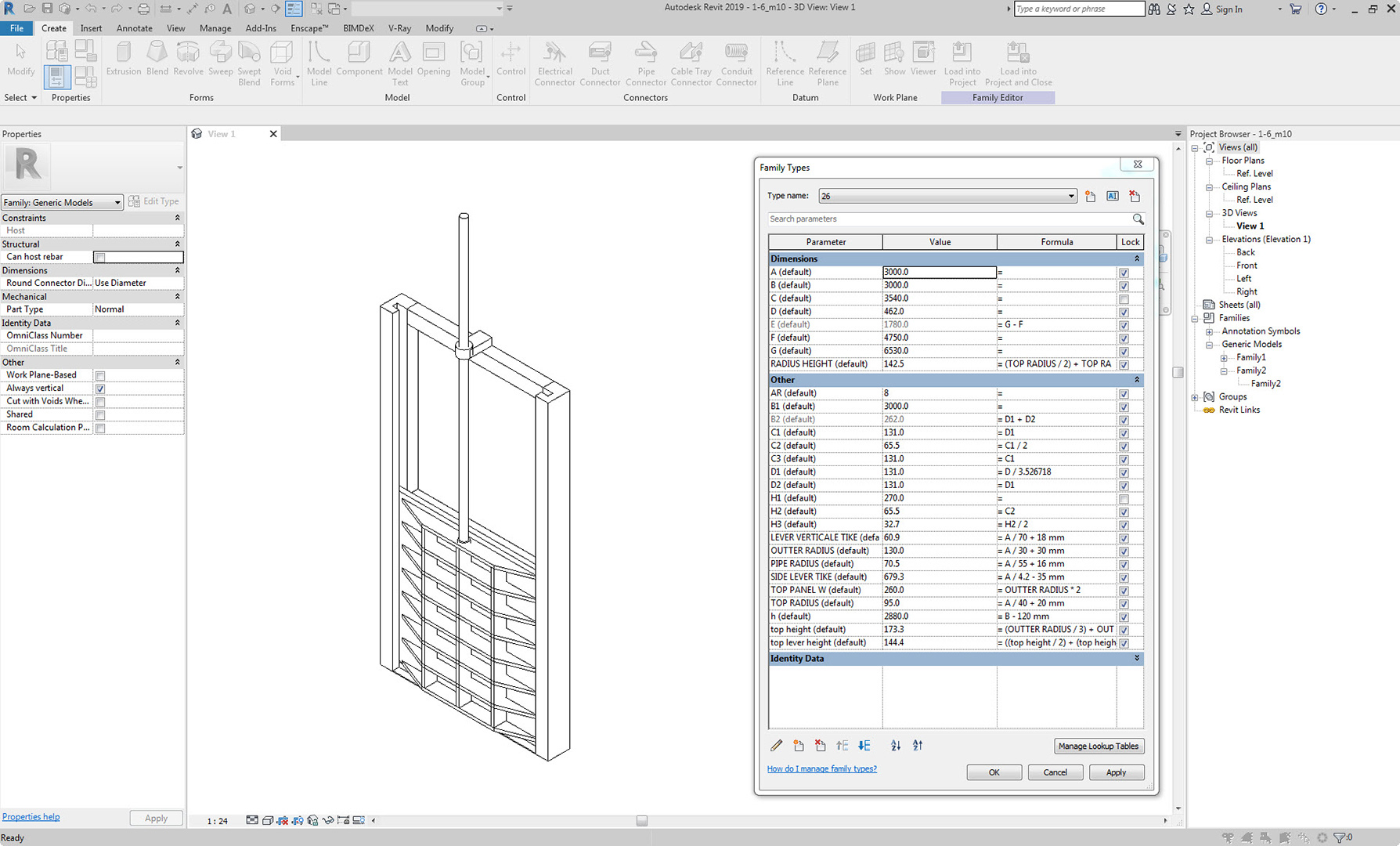This screenshot has height=846, width=1400.
Task: Toggle the Lock checkbox for C parameter
Action: coord(1124,299)
